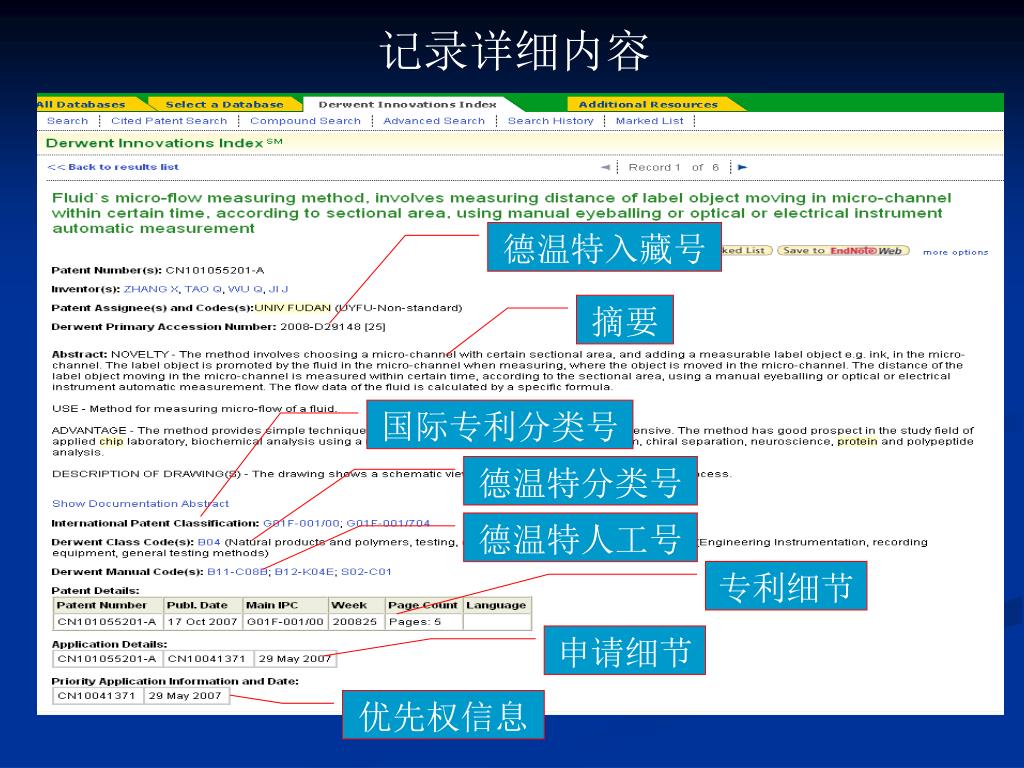Screen dimensions: 1024x768
Task: Open the Marked List page
Action: (649, 121)
